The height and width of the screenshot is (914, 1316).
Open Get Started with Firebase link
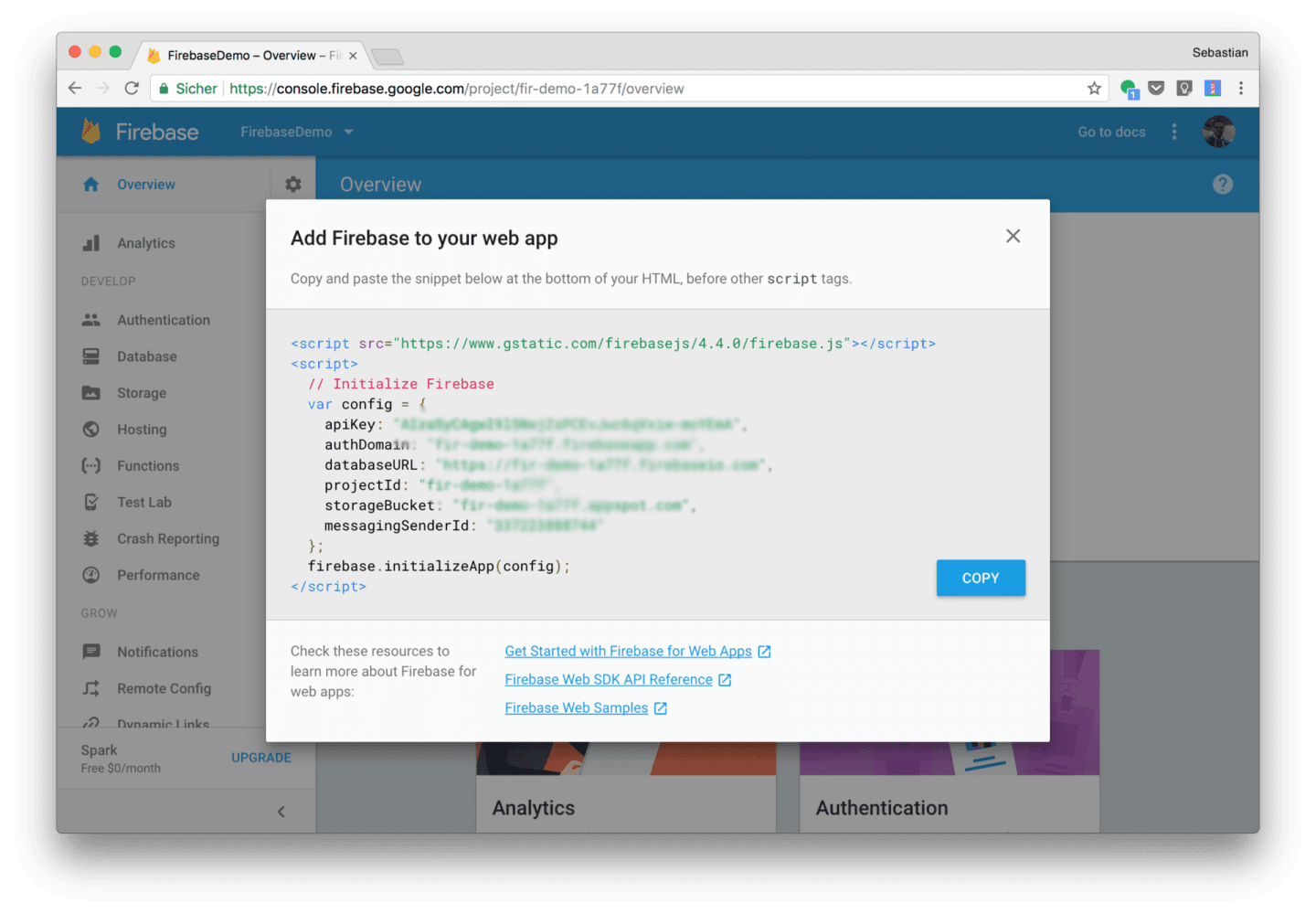(x=628, y=651)
